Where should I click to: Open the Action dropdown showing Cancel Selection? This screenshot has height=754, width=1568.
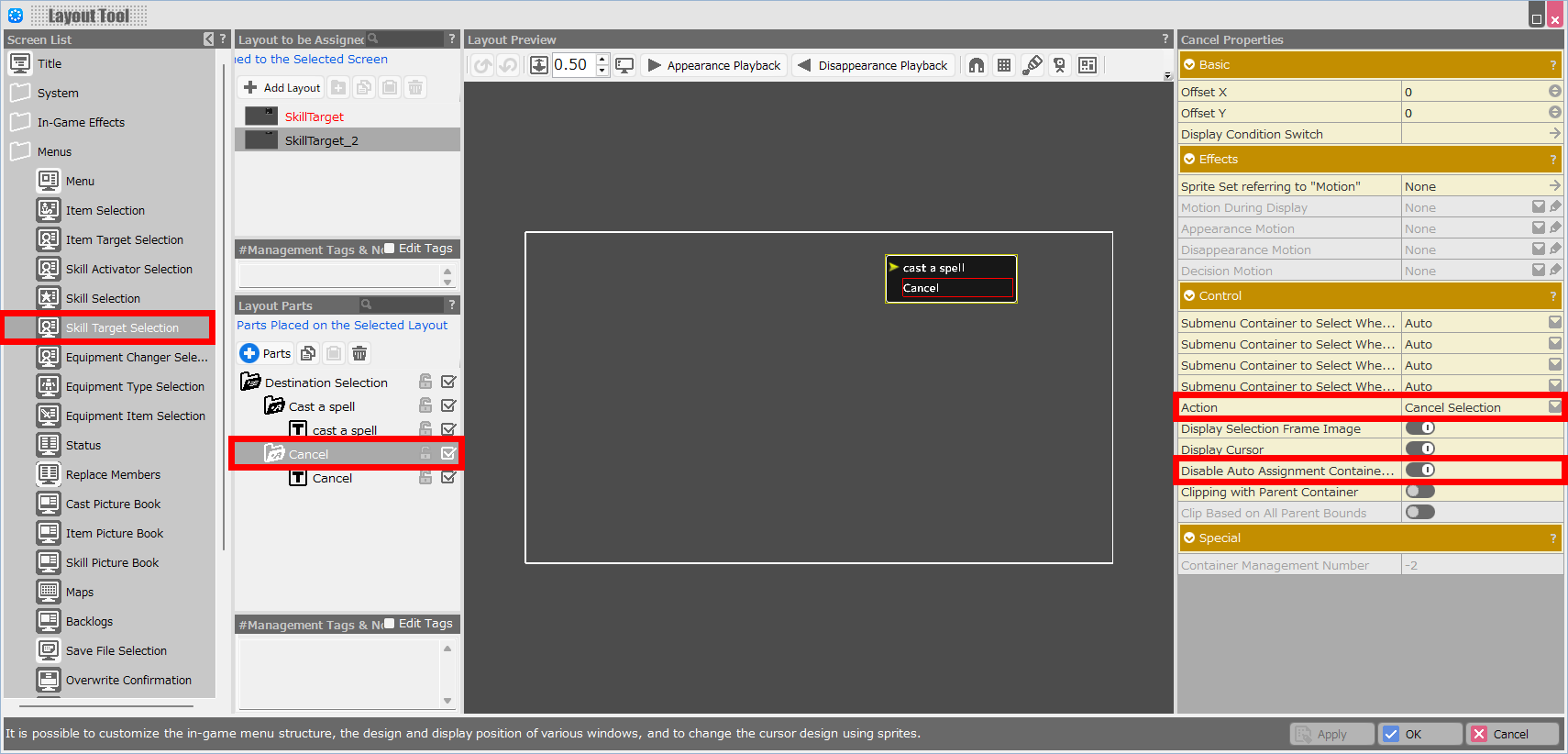[x=1554, y=407]
